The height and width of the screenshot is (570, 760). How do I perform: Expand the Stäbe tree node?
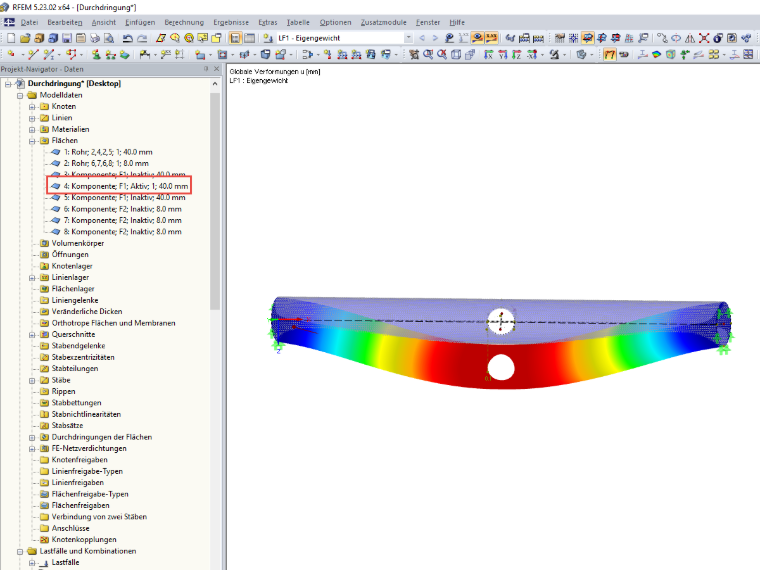pos(32,381)
